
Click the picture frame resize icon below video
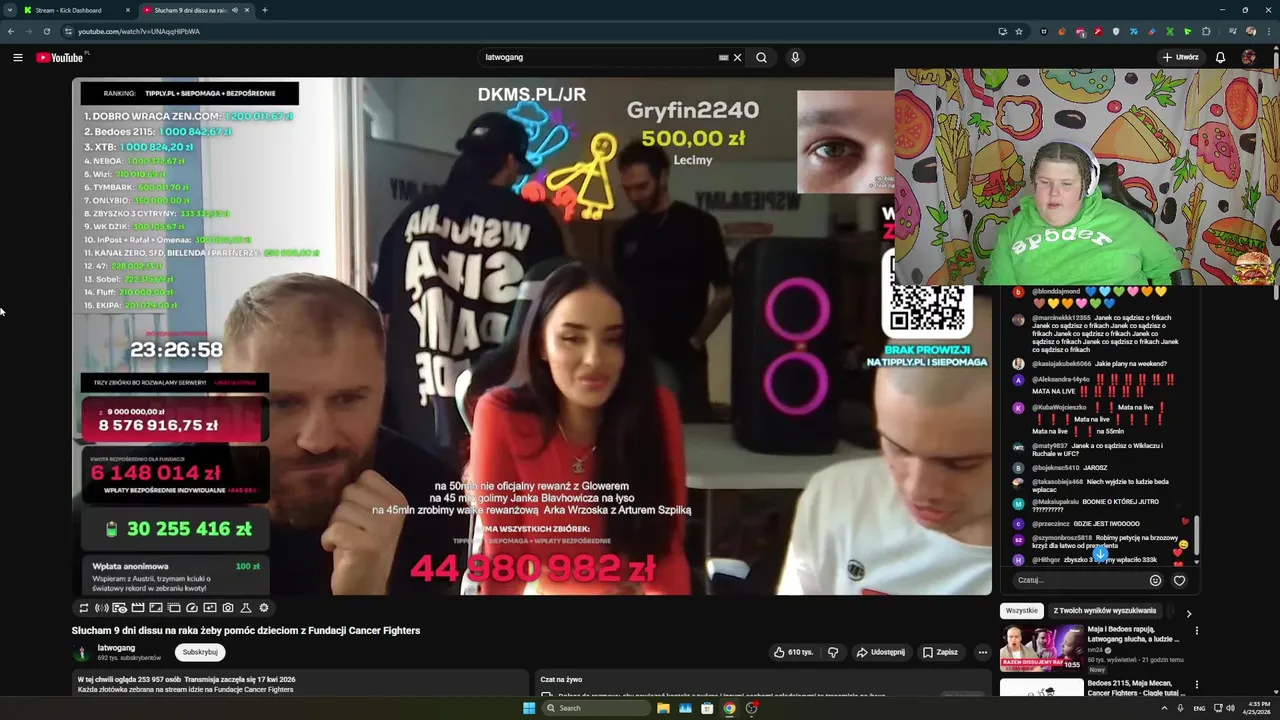click(156, 608)
